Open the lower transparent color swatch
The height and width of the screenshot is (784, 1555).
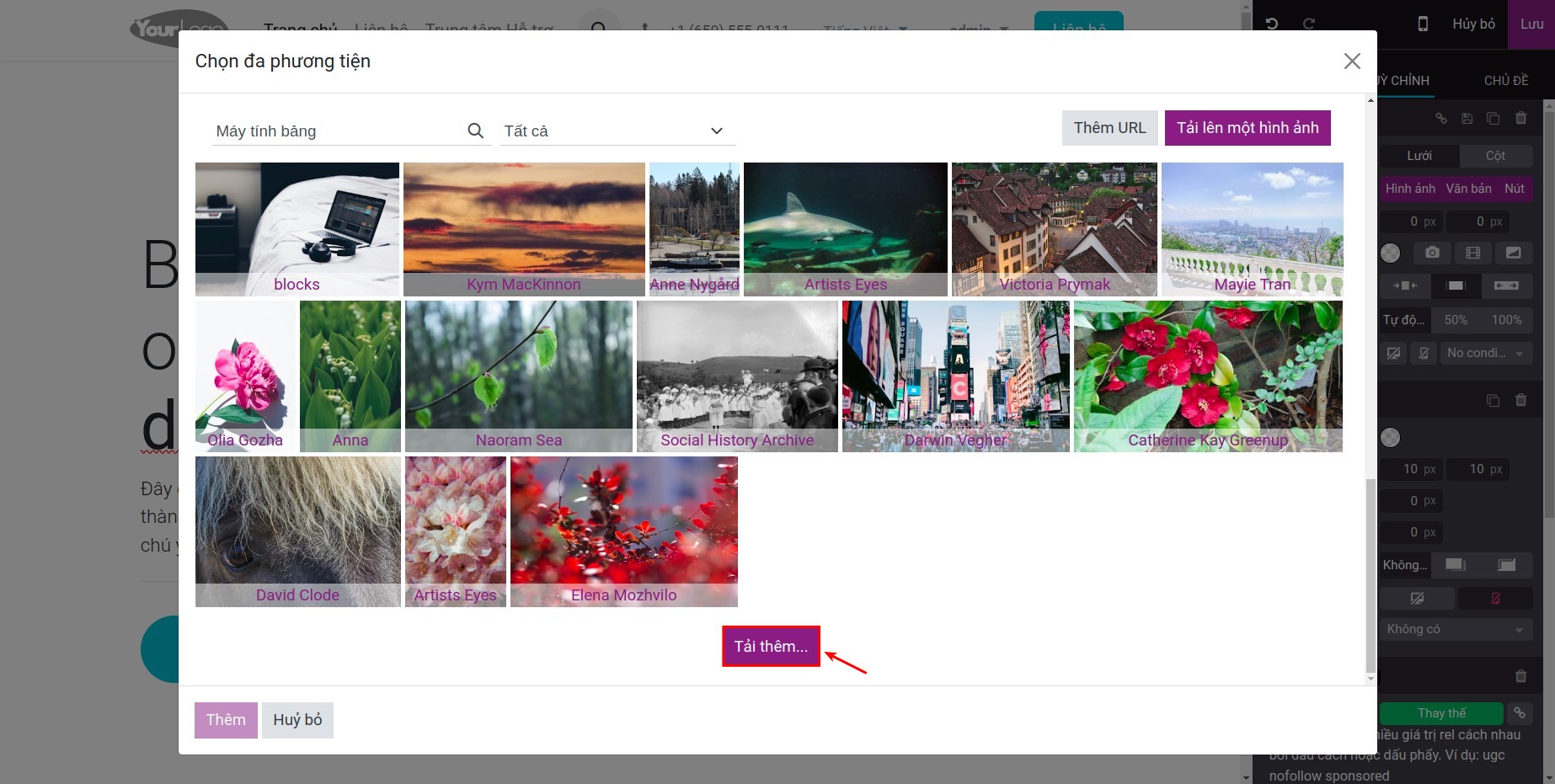point(1391,438)
